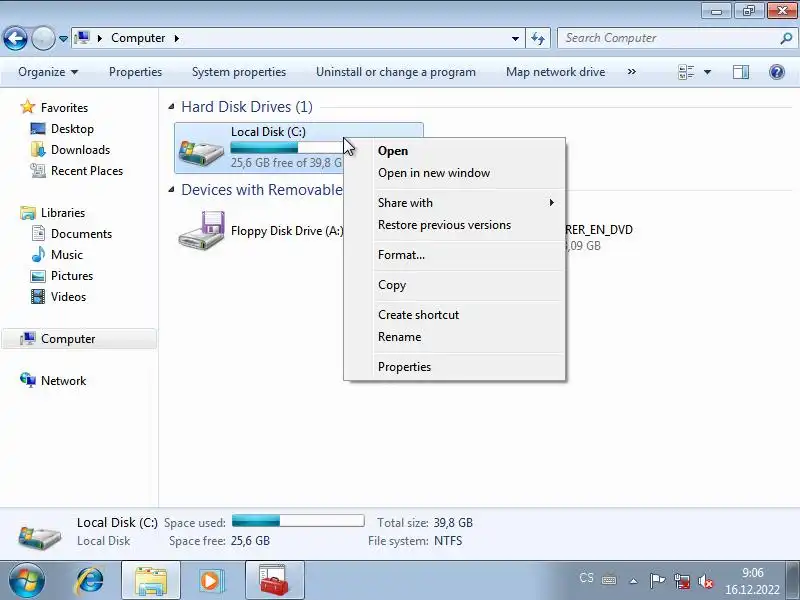Screen dimensions: 800x600
Task: Launch Internet Explorer from the taskbar
Action: (x=90, y=581)
